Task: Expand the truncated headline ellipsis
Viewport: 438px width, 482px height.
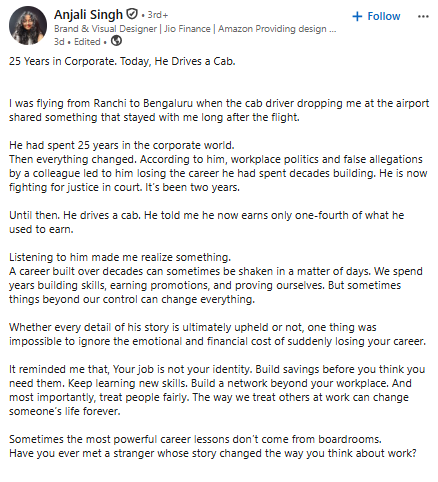Action: tap(332, 29)
